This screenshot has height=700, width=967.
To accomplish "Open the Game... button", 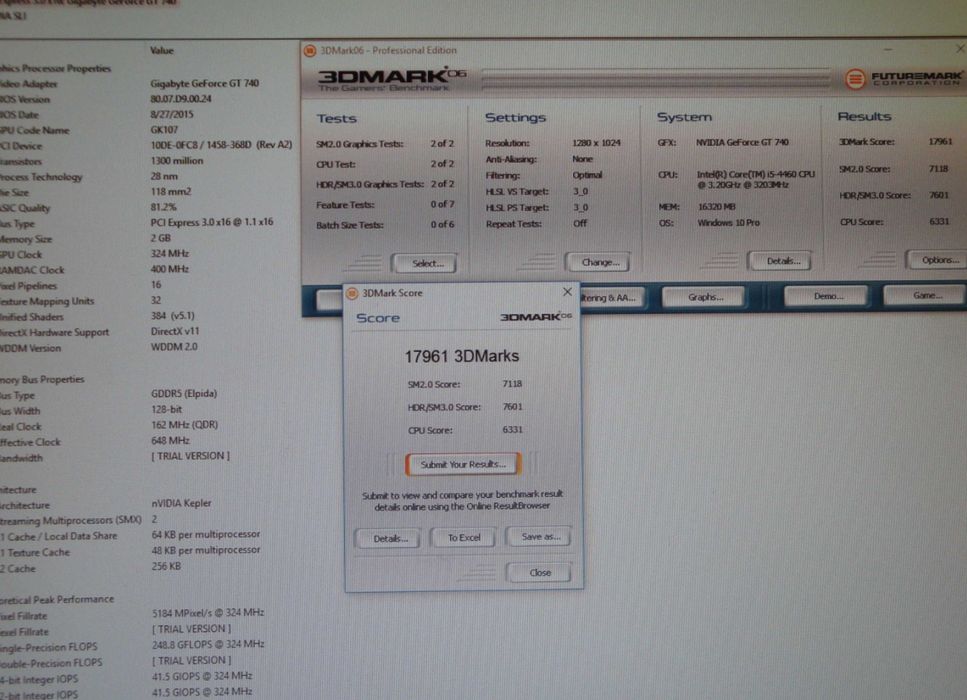I will click(x=925, y=295).
